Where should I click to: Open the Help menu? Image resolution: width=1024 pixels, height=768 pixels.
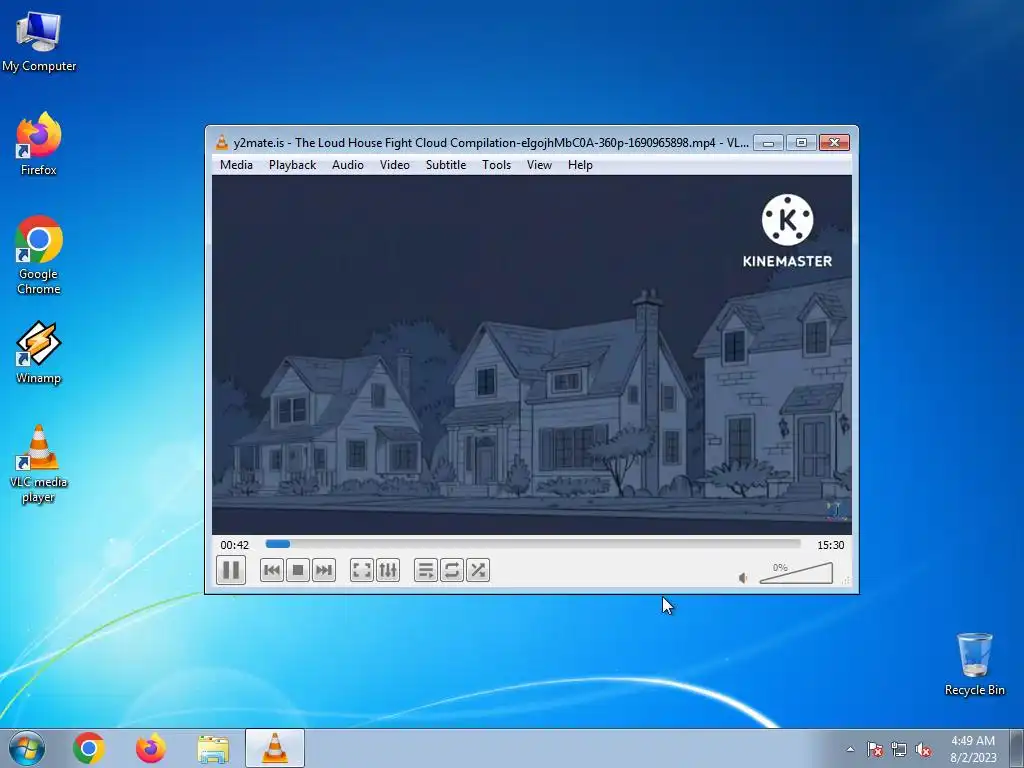point(580,165)
